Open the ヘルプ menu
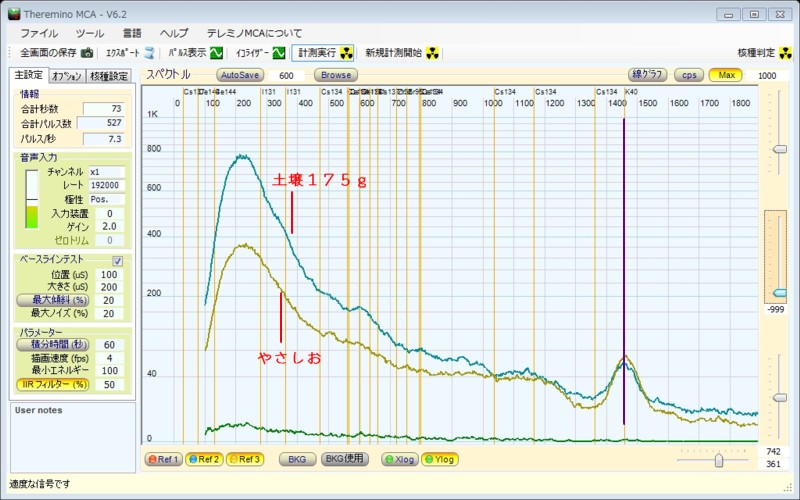 [174, 33]
